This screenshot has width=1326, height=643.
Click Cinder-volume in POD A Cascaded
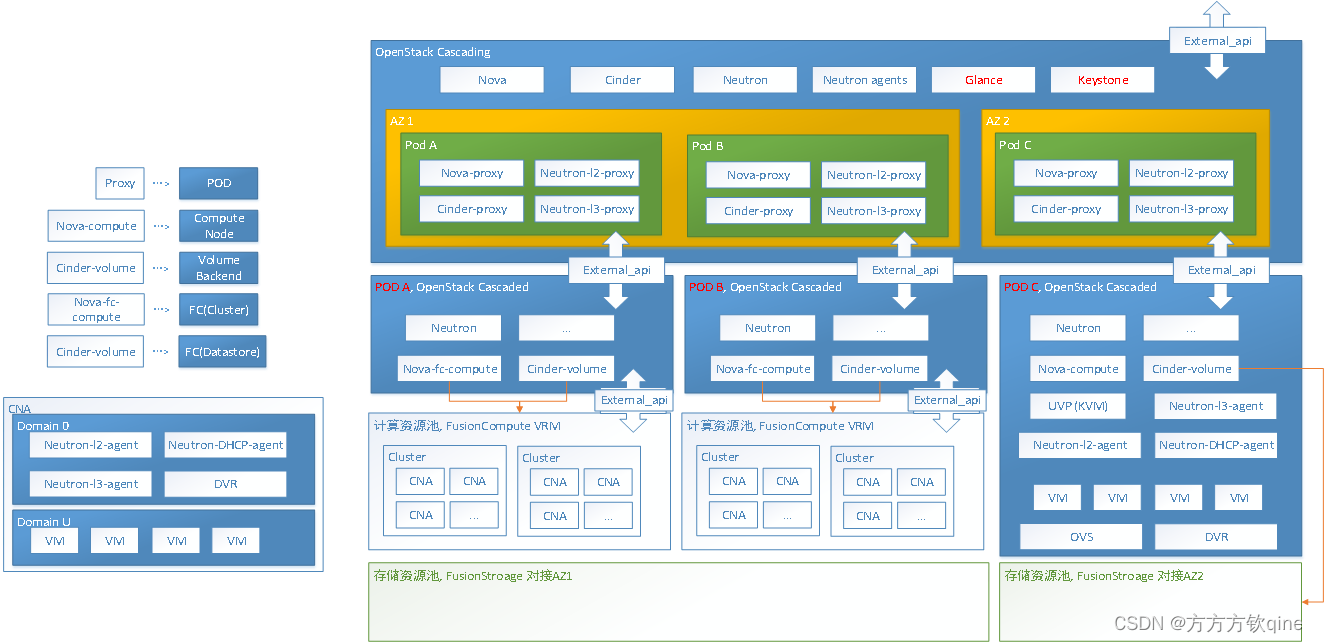[x=566, y=369]
